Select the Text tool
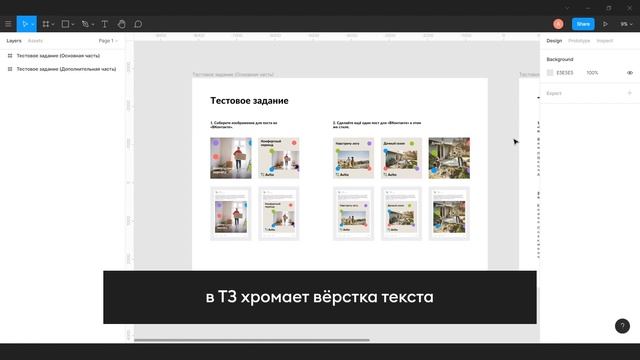640x360 pixels. coord(104,24)
